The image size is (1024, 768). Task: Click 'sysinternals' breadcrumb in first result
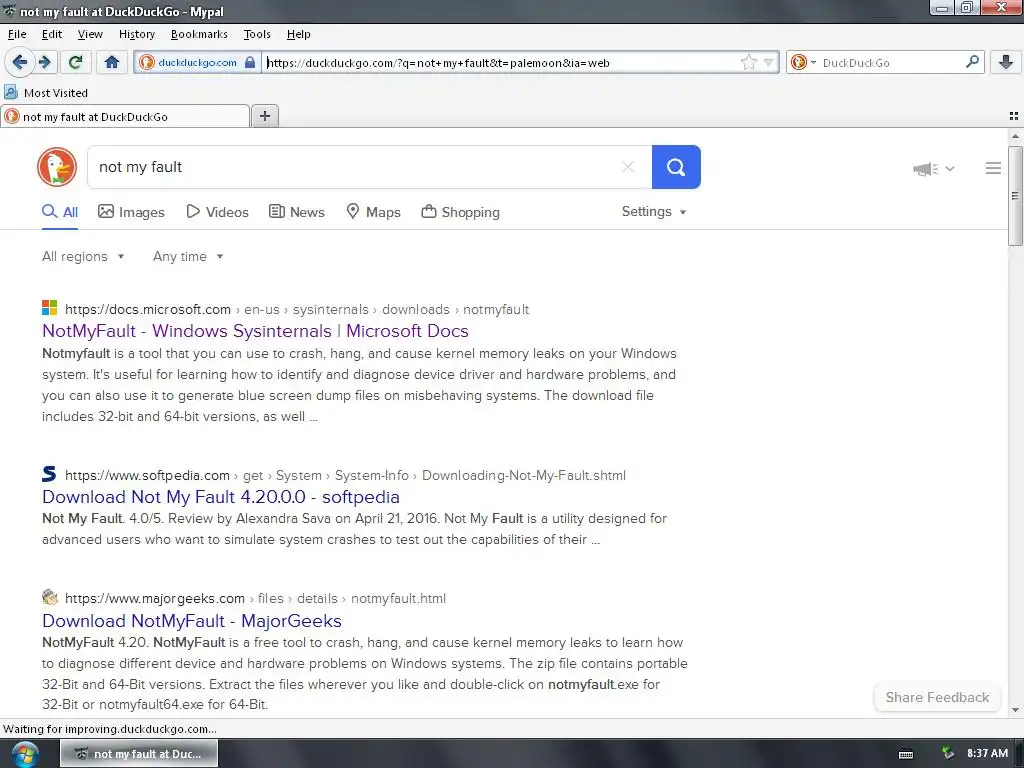330,309
